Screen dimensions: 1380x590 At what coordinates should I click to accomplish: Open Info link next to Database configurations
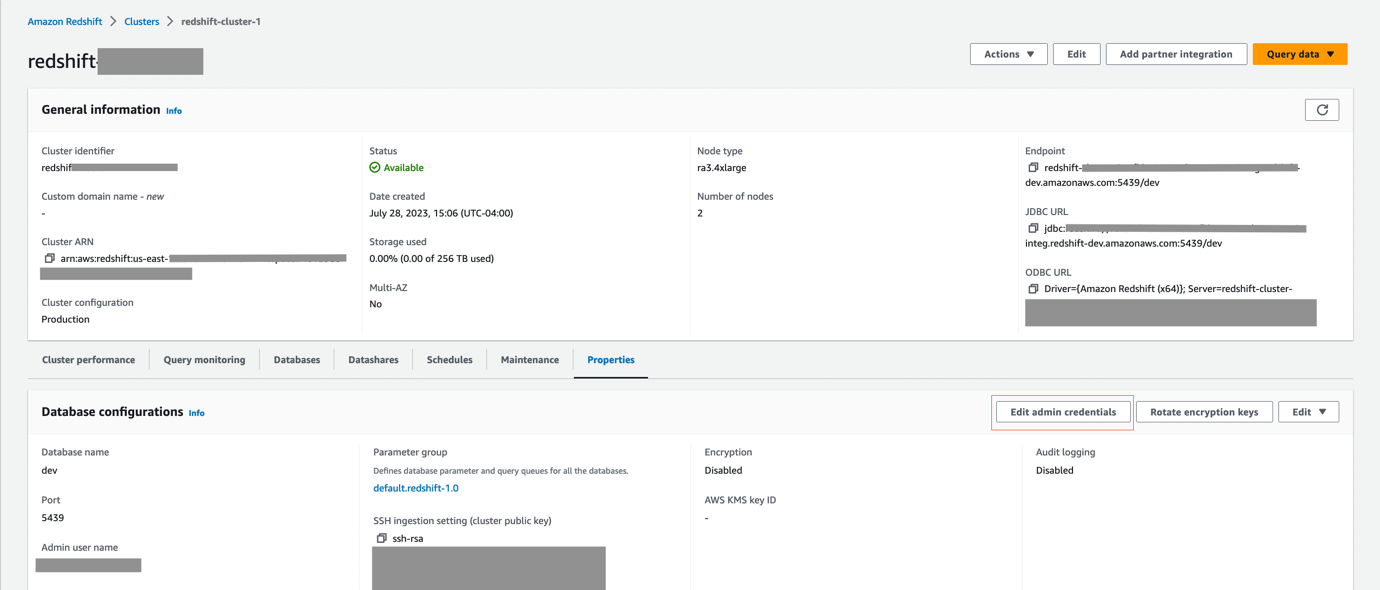(x=197, y=413)
